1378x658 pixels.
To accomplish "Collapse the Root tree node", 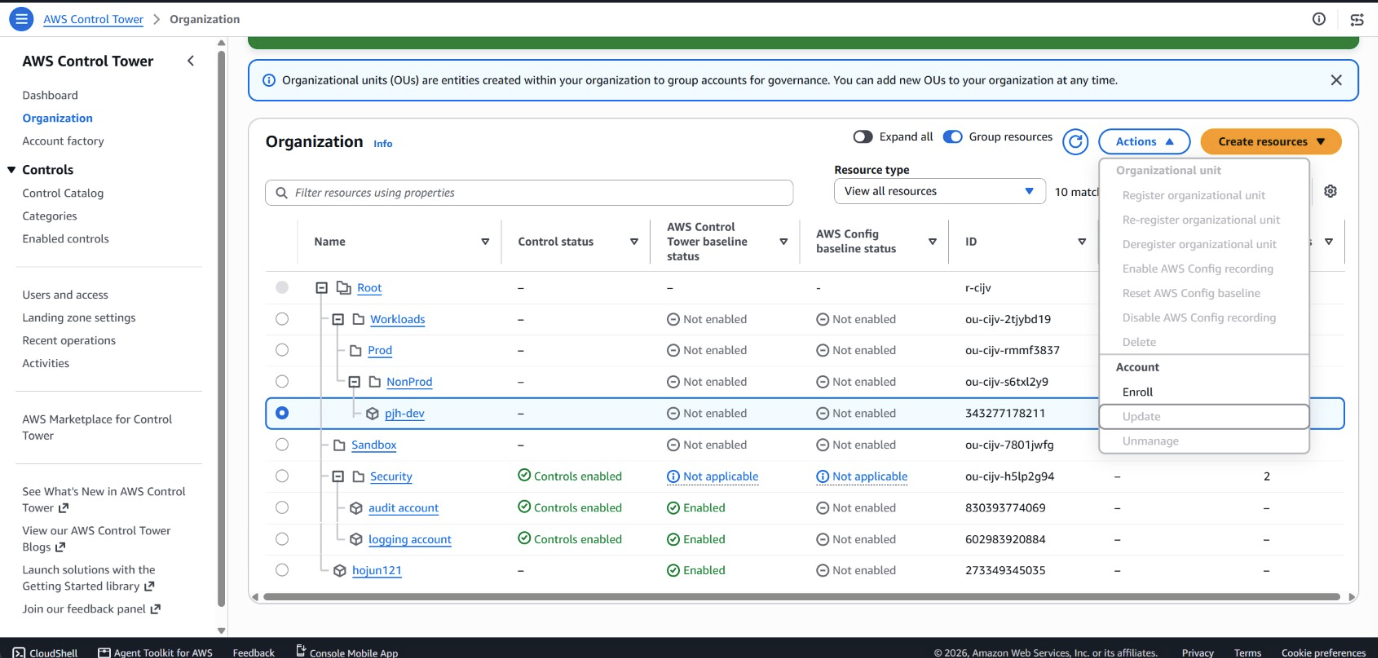I will pos(322,288).
